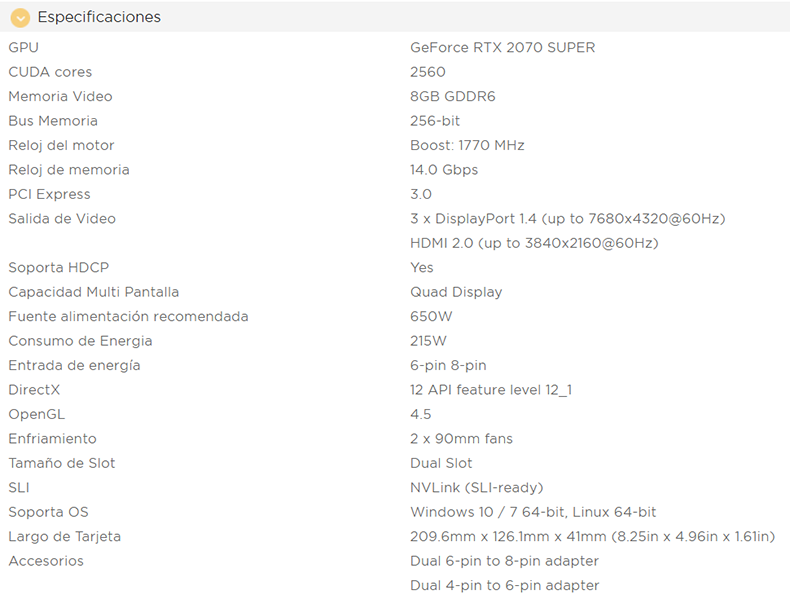
Task: Select the GPU label row
Action: tap(24, 47)
